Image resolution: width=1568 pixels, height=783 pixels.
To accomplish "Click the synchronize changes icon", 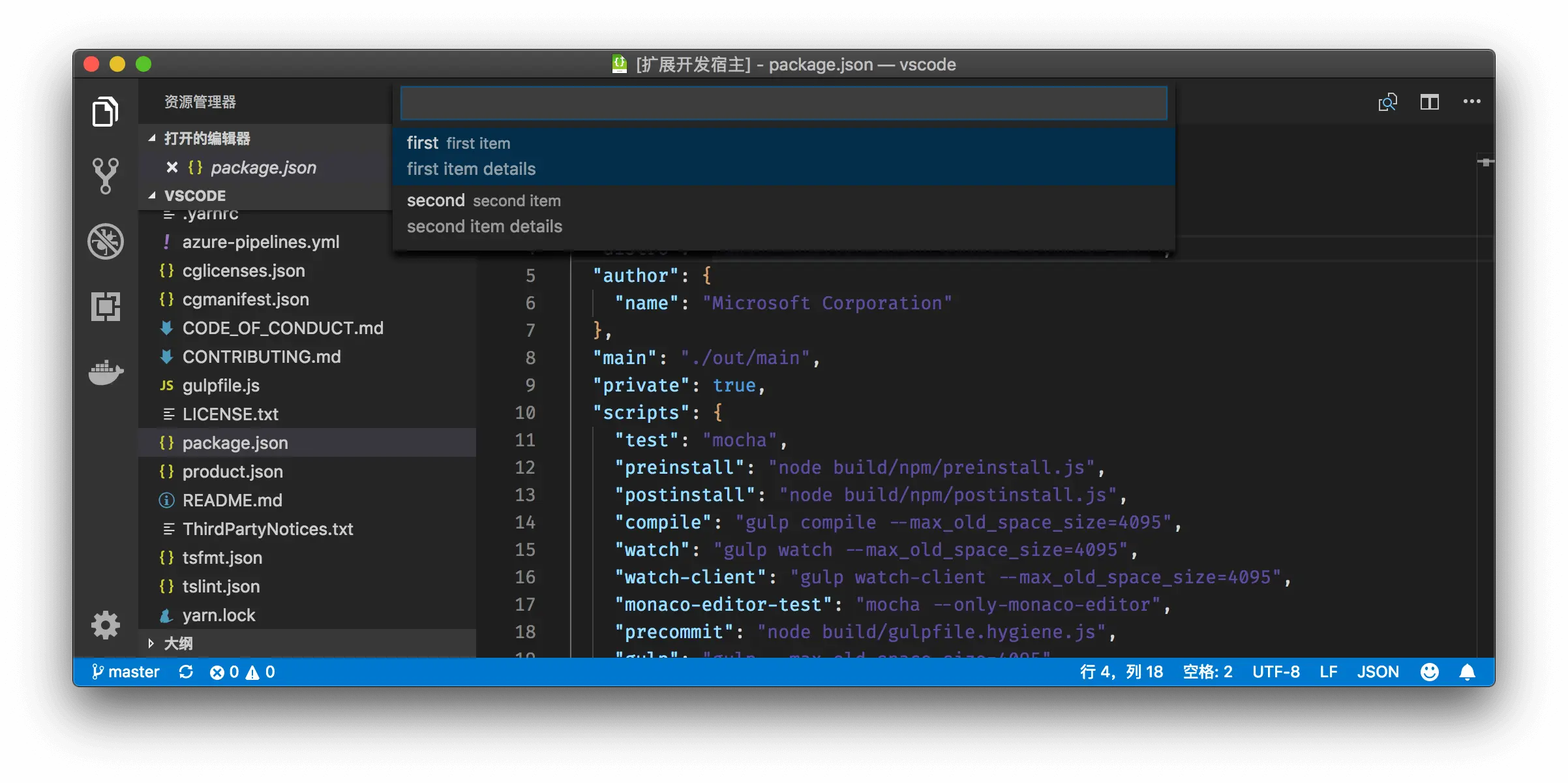I will tap(186, 672).
